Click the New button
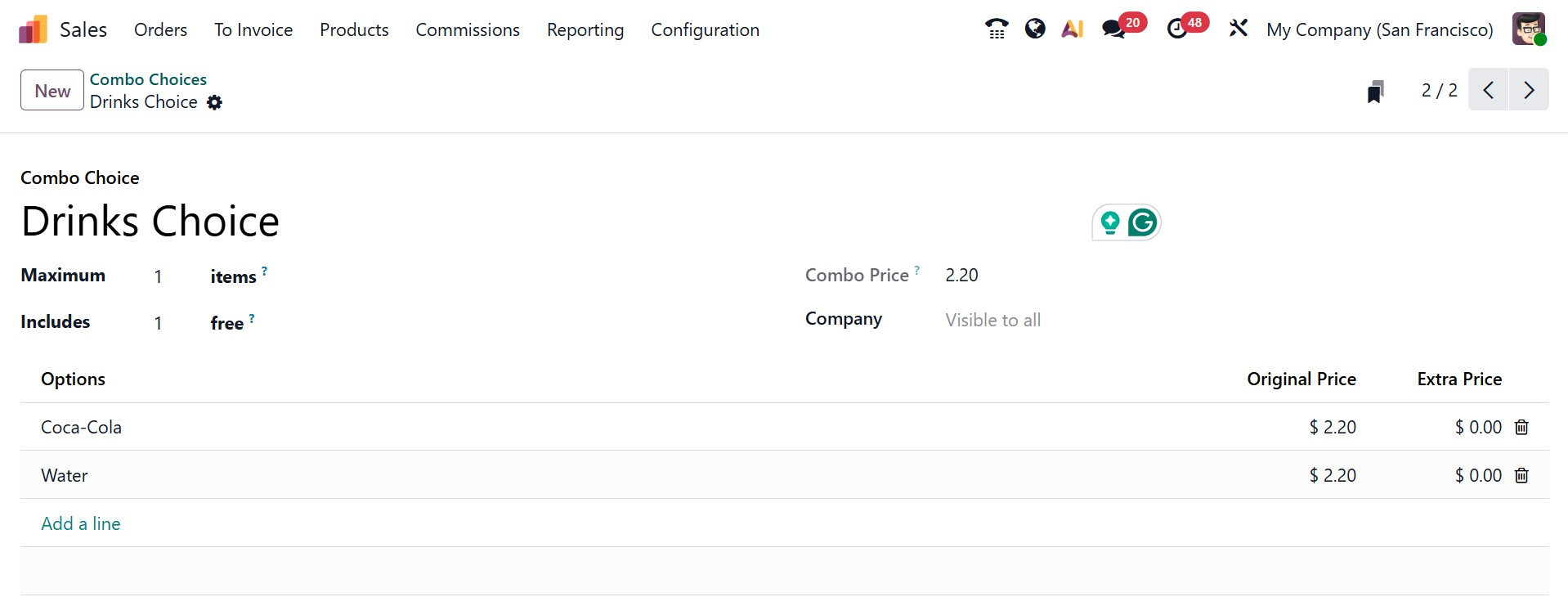This screenshot has width=1568, height=615. coord(52,90)
